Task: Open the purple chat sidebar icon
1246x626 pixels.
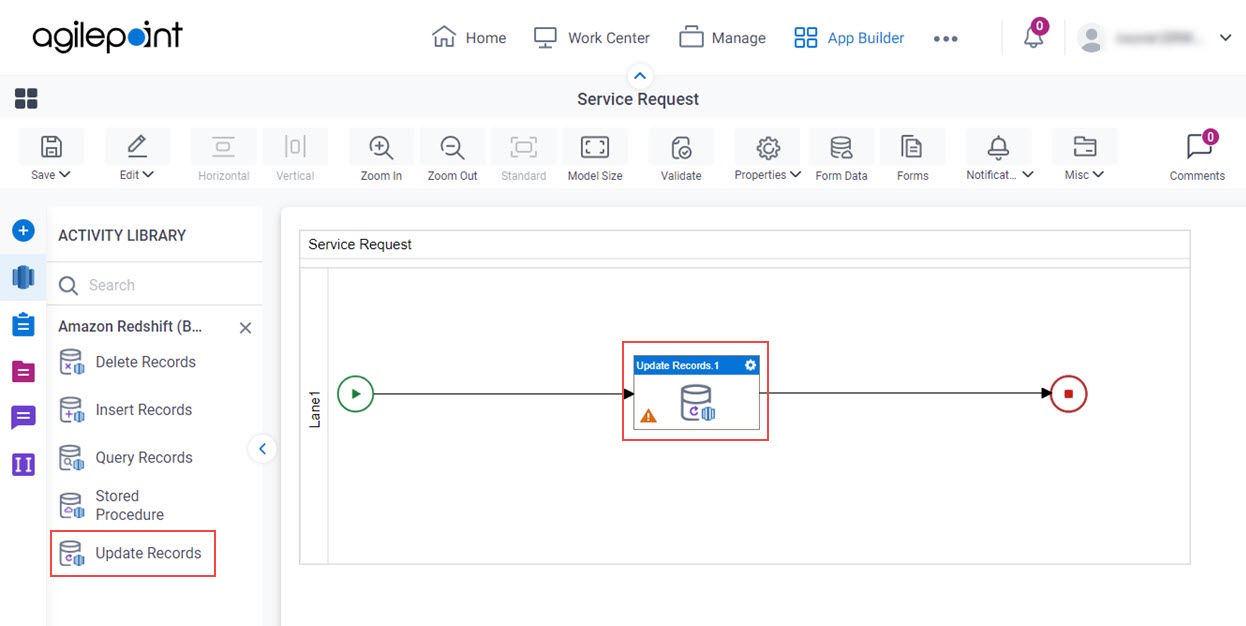Action: [23, 417]
